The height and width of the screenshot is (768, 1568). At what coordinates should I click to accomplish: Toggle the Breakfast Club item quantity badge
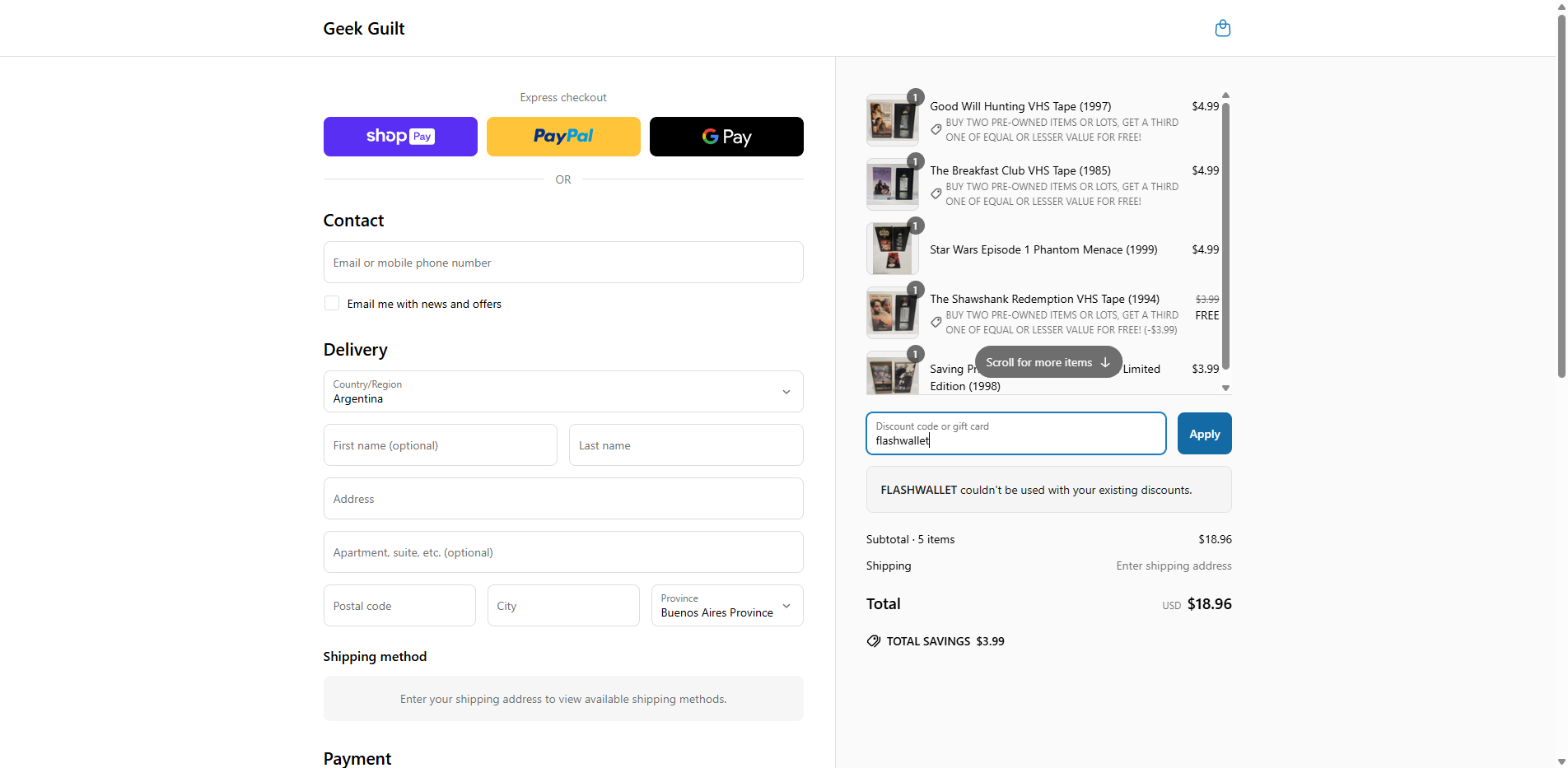pyautogui.click(x=915, y=161)
